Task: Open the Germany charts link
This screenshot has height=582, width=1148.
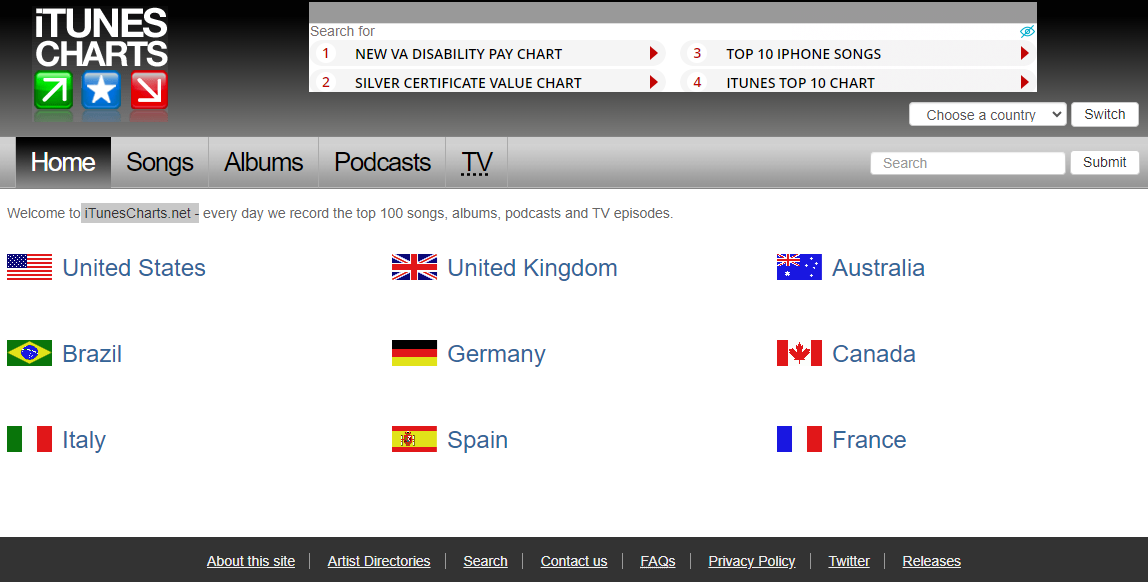Action: [496, 354]
